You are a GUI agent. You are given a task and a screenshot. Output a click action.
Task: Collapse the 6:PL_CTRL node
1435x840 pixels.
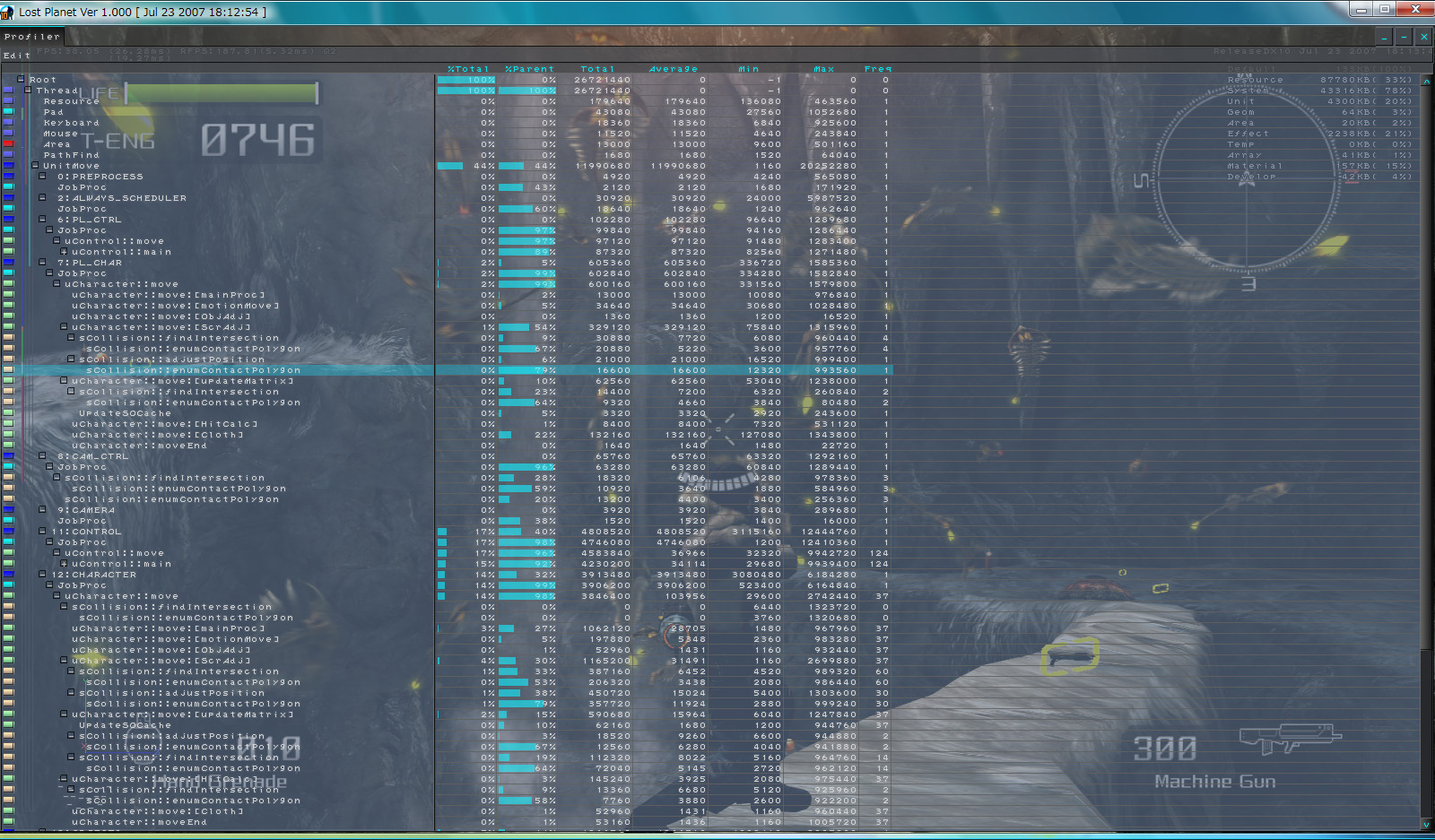coord(42,219)
